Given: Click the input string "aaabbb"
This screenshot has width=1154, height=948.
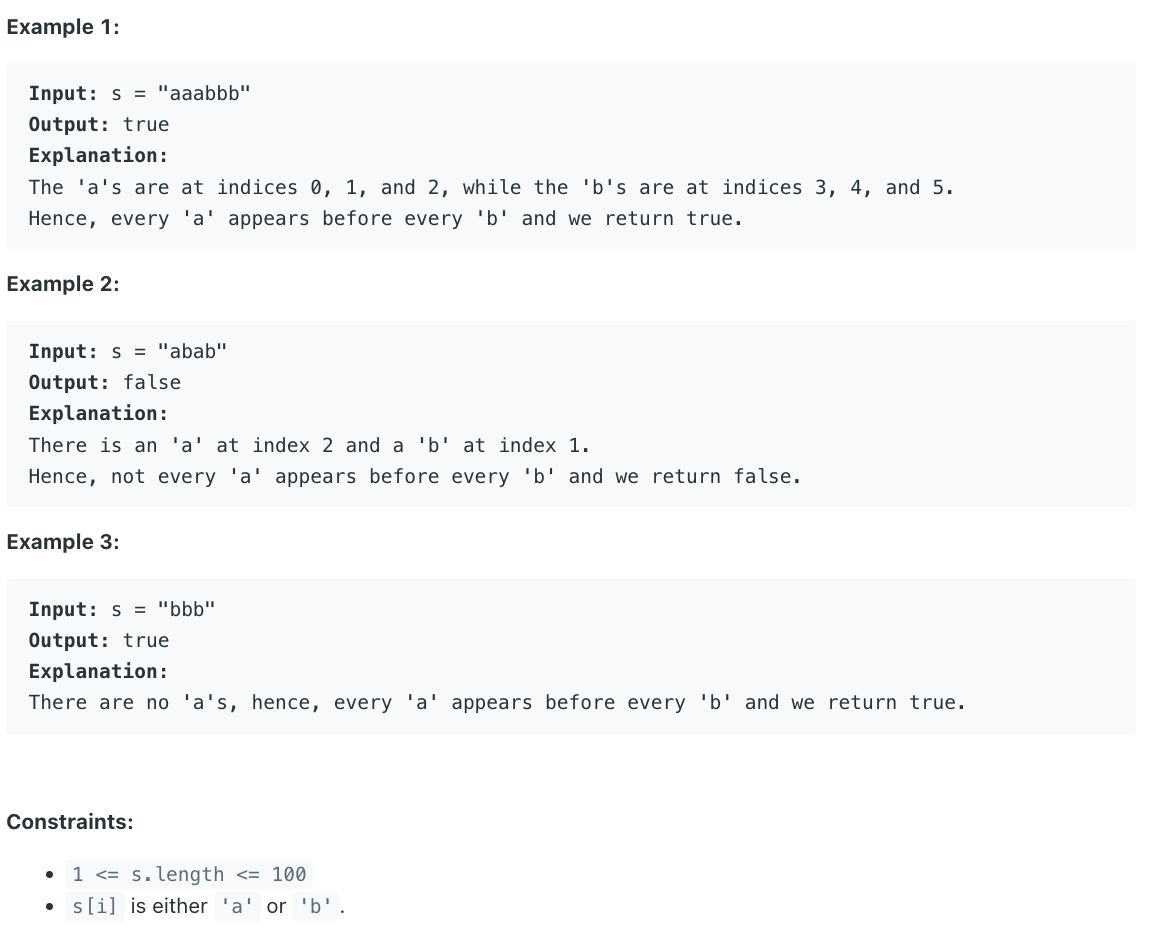Looking at the screenshot, I should tap(204, 94).
